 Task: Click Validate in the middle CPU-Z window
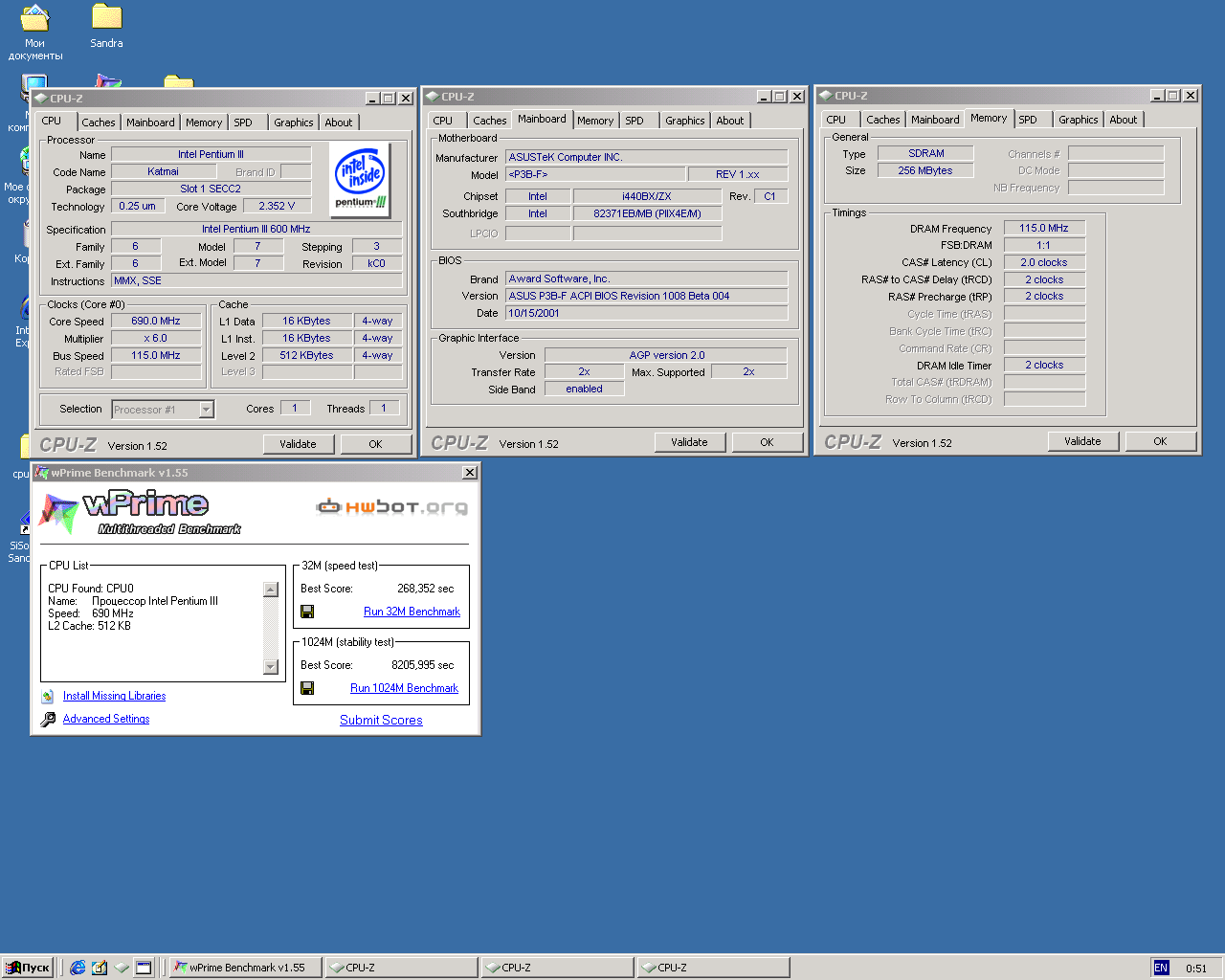(x=689, y=442)
